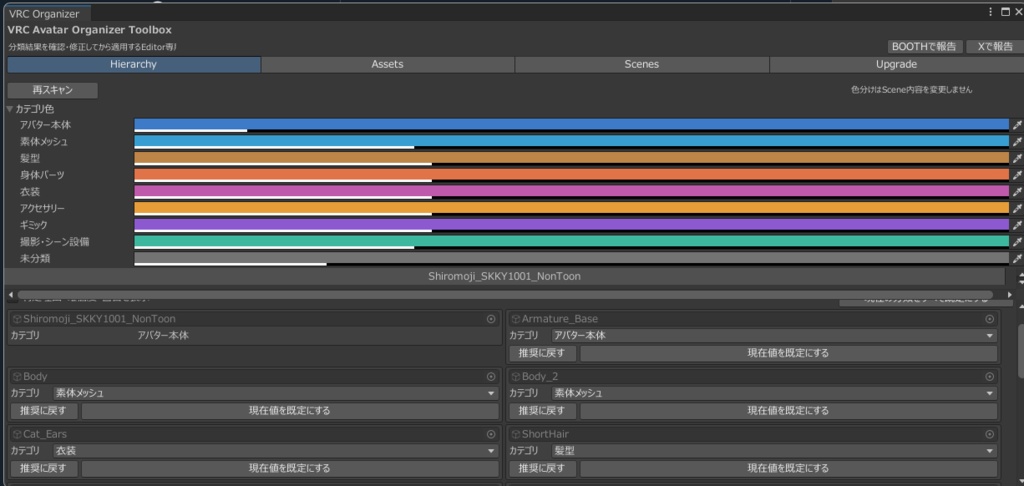Click 現在値を既定にする under Body_2
The width and height of the screenshot is (1024, 486).
click(788, 411)
